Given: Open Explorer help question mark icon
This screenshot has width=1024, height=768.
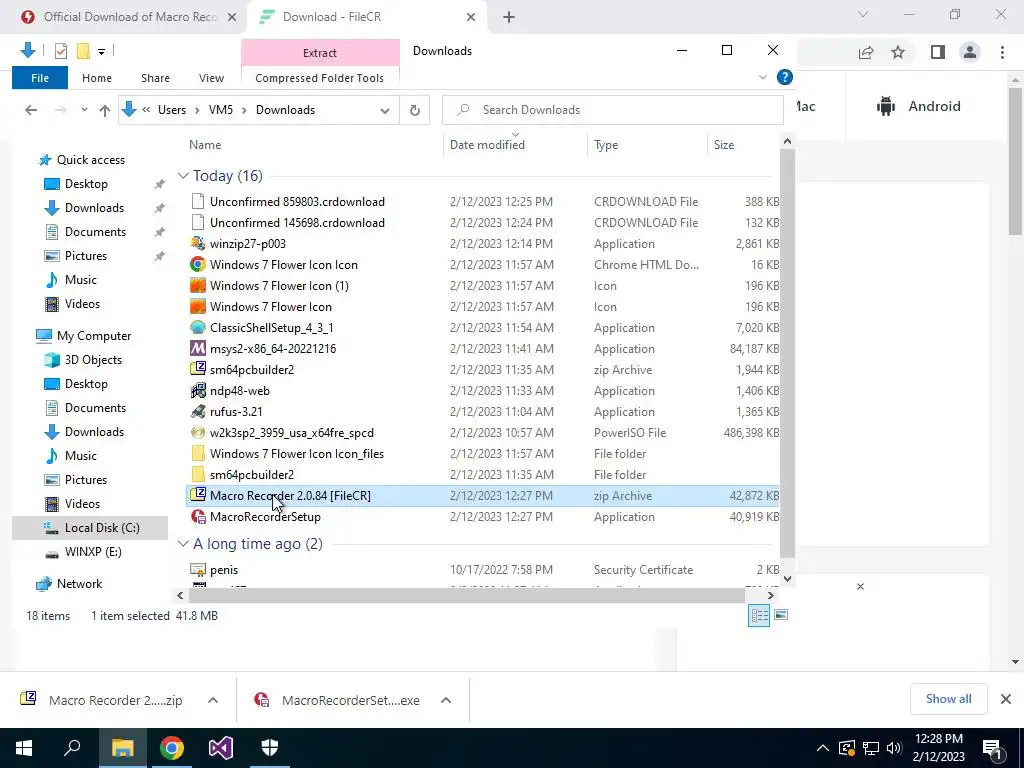Looking at the screenshot, I should 784,77.
